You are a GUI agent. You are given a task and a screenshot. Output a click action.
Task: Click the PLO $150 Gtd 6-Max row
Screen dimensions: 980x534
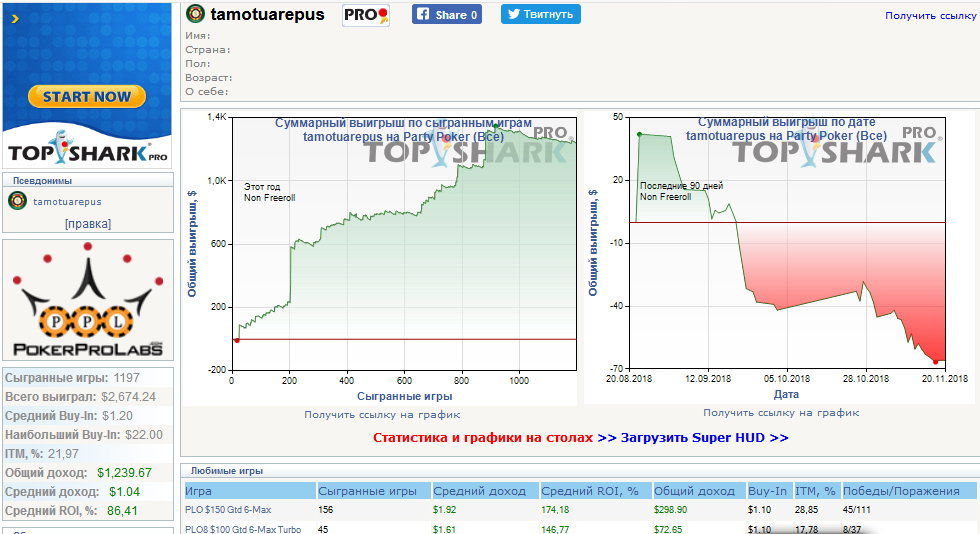coord(580,510)
